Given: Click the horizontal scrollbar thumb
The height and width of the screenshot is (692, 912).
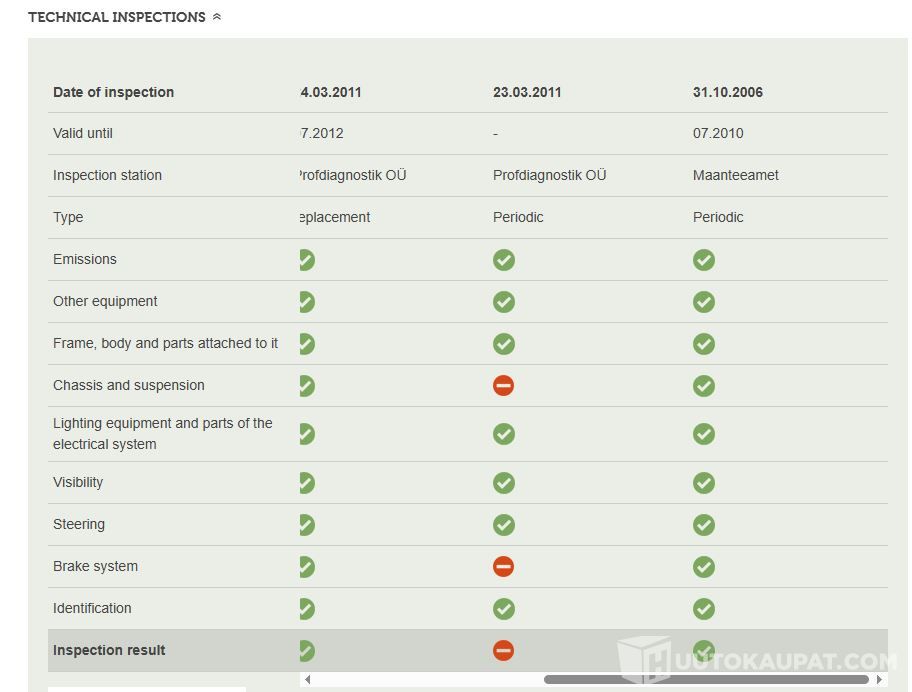Looking at the screenshot, I should [705, 680].
